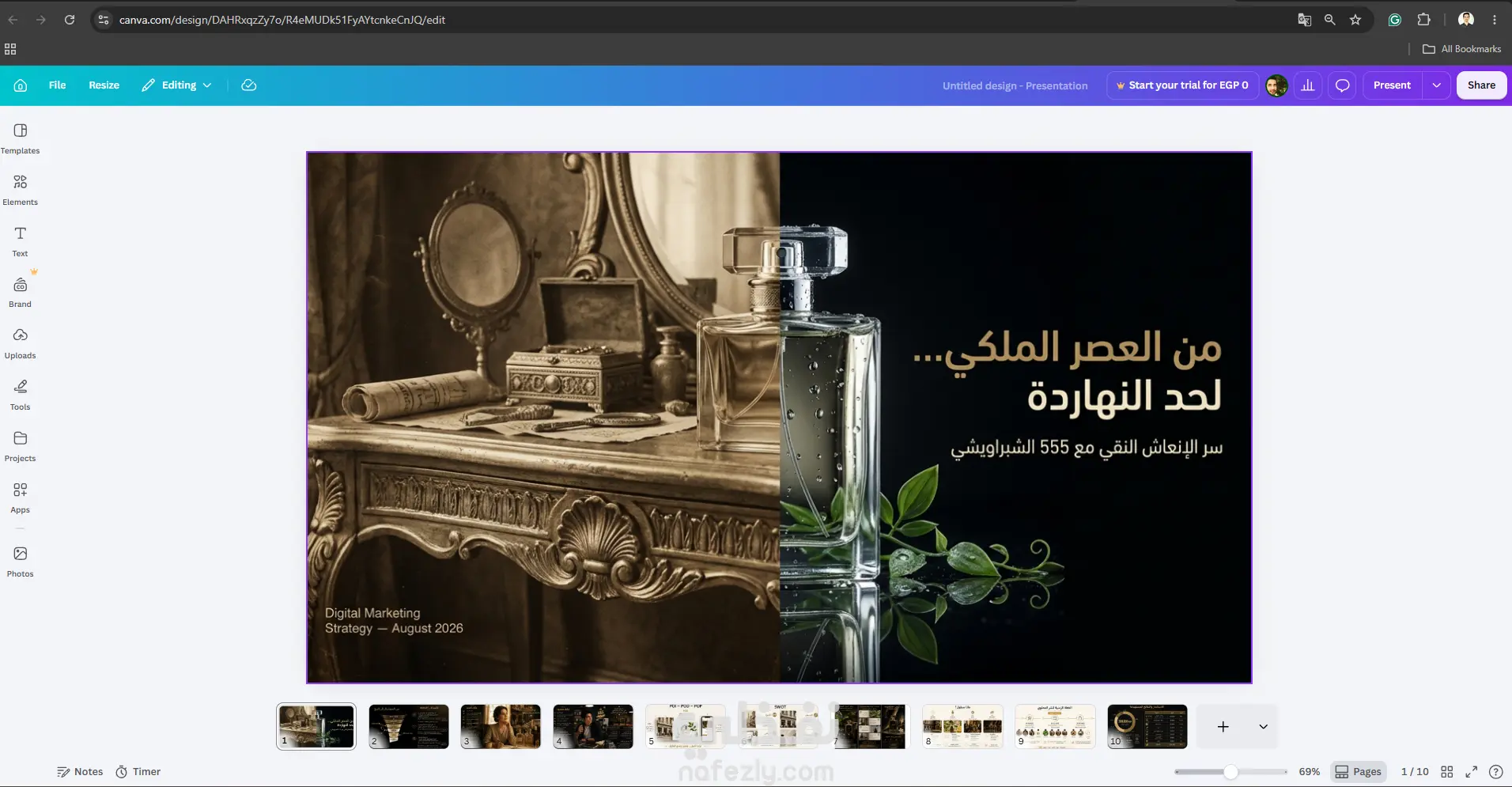Click the Grammarly extension icon
The image size is (1512, 787).
pos(1395,20)
